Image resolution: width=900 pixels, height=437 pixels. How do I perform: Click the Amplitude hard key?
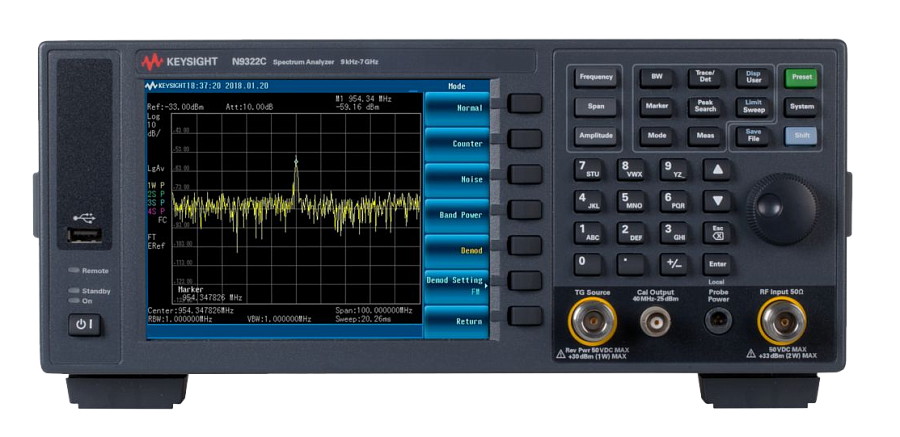596,136
